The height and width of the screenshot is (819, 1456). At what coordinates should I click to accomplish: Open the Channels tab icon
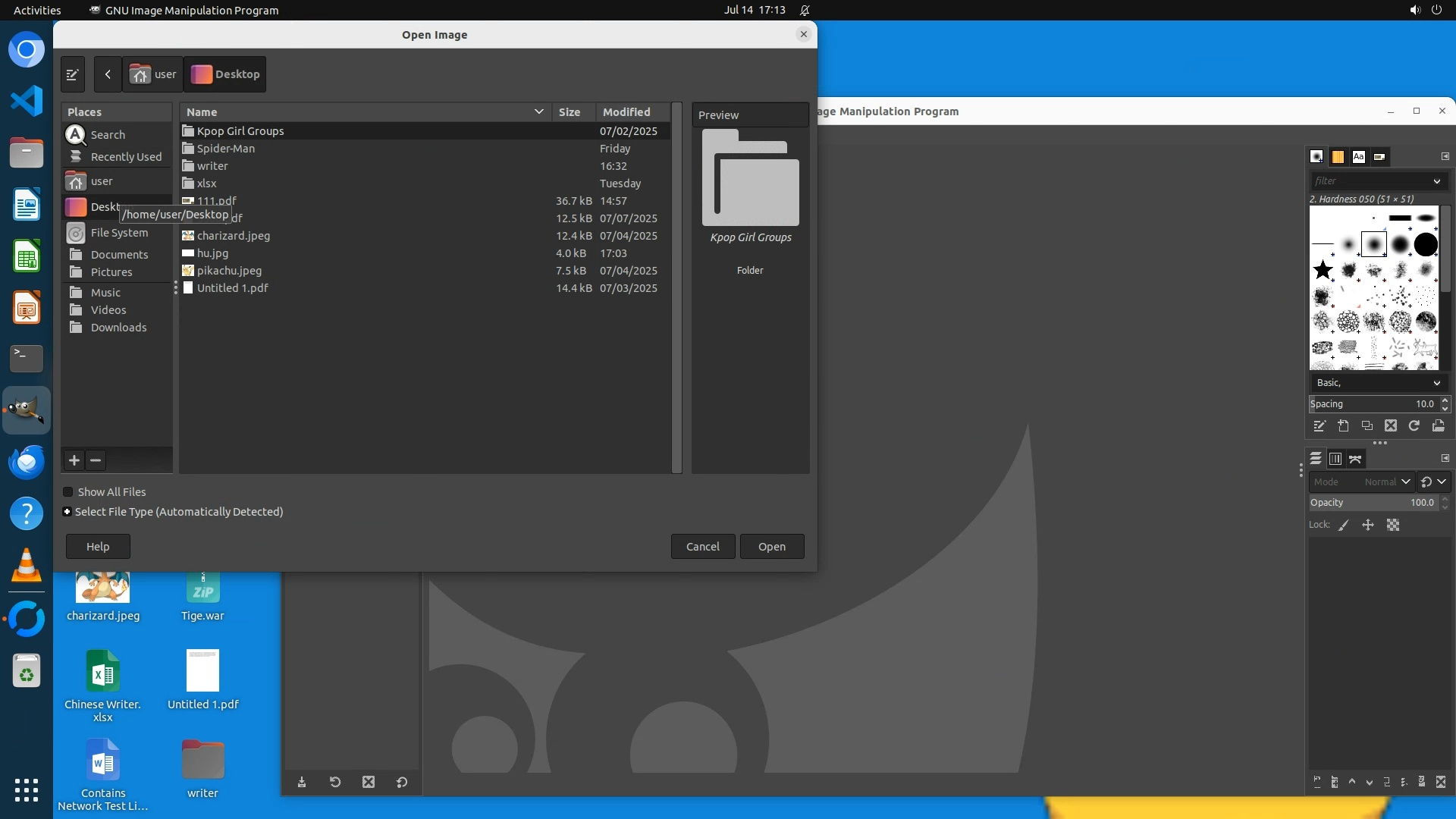pyautogui.click(x=1335, y=459)
